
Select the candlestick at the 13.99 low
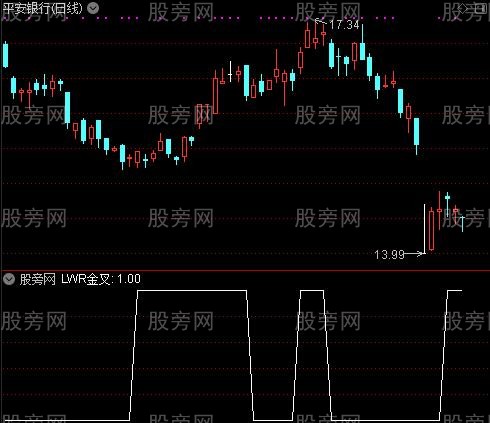424,229
